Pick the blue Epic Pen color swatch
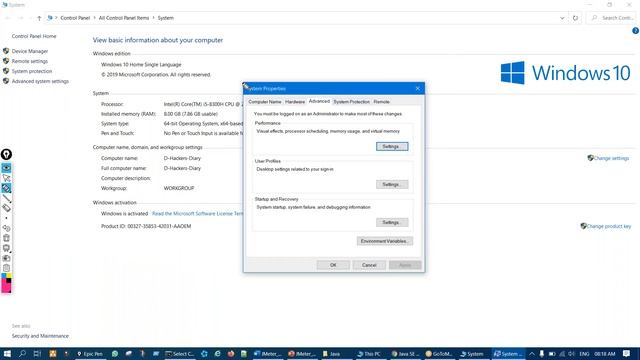Image resolution: width=640 pixels, height=360 pixels. click(x=4, y=276)
